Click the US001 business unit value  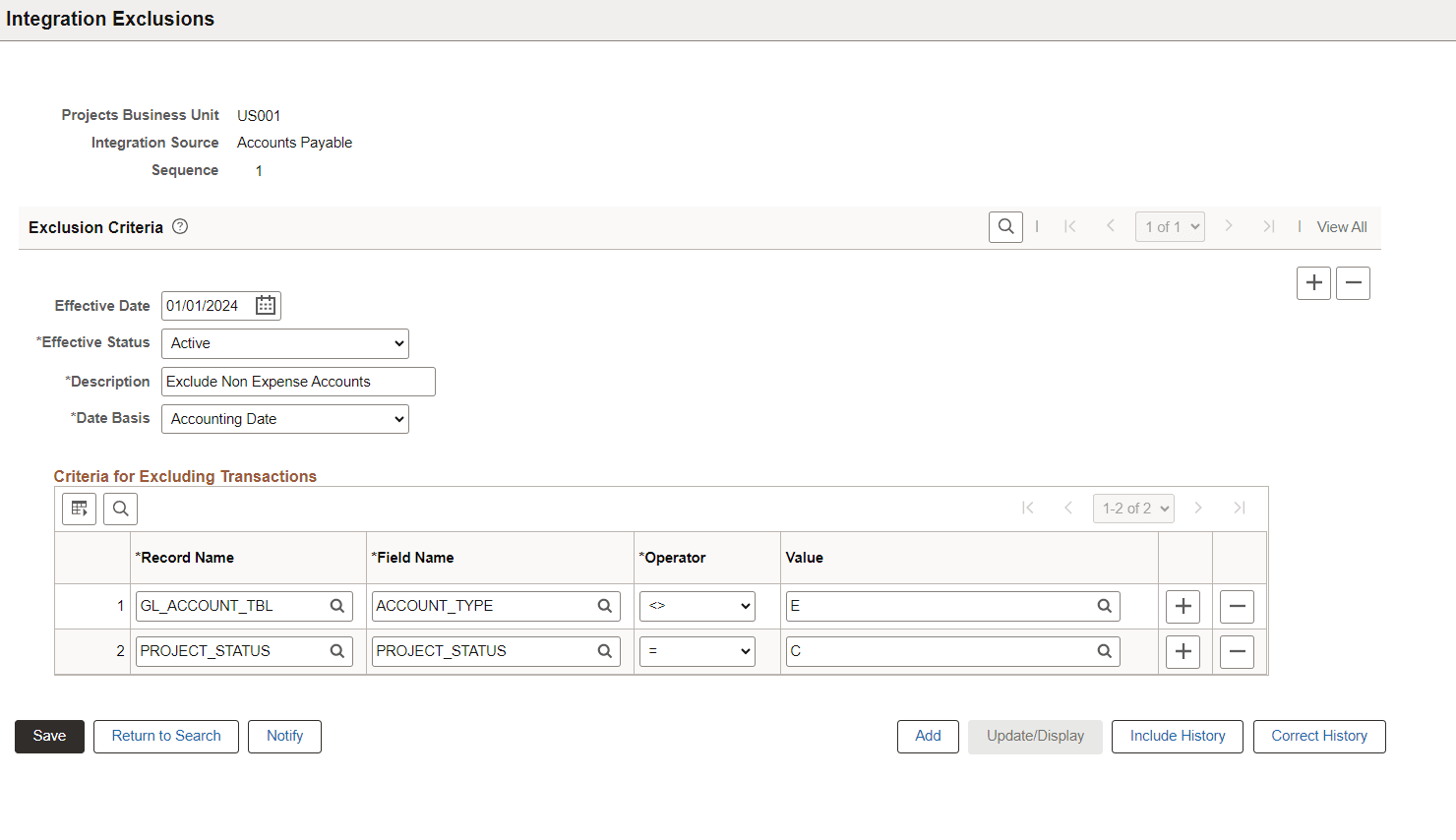(x=259, y=116)
